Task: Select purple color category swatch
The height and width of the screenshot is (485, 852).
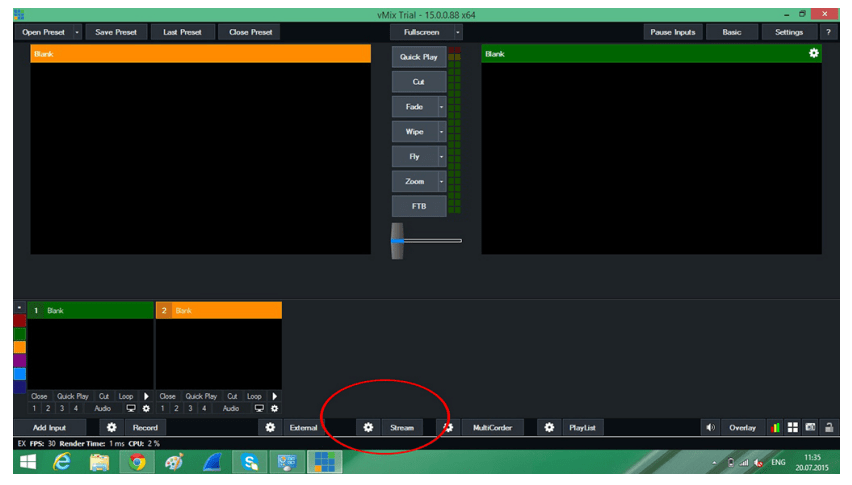Action: [20, 360]
